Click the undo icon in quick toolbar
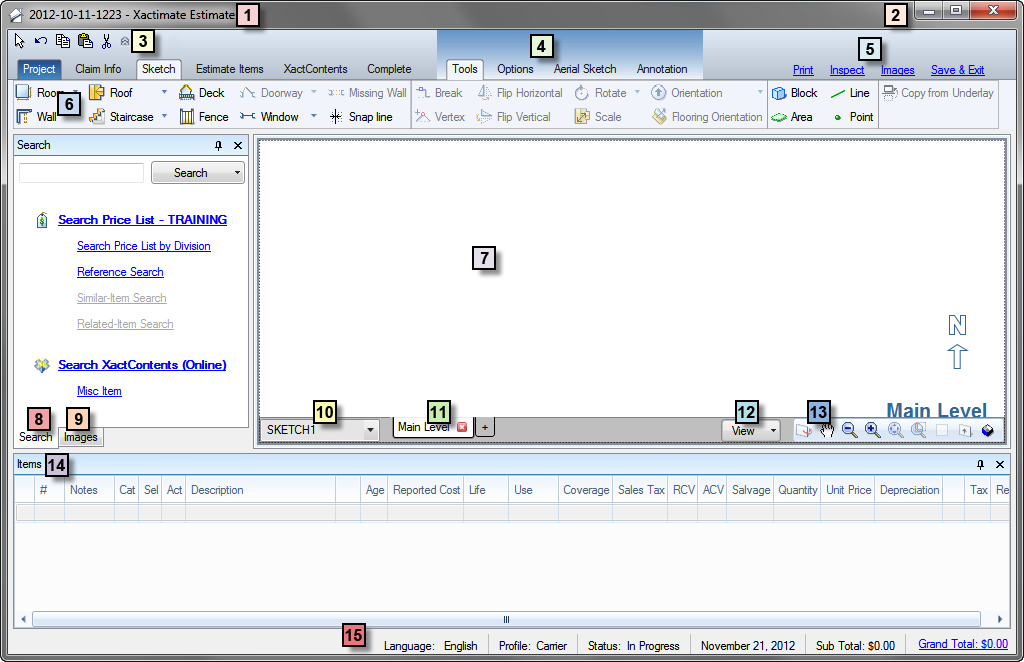Viewport: 1024px width, 662px height. tap(41, 41)
